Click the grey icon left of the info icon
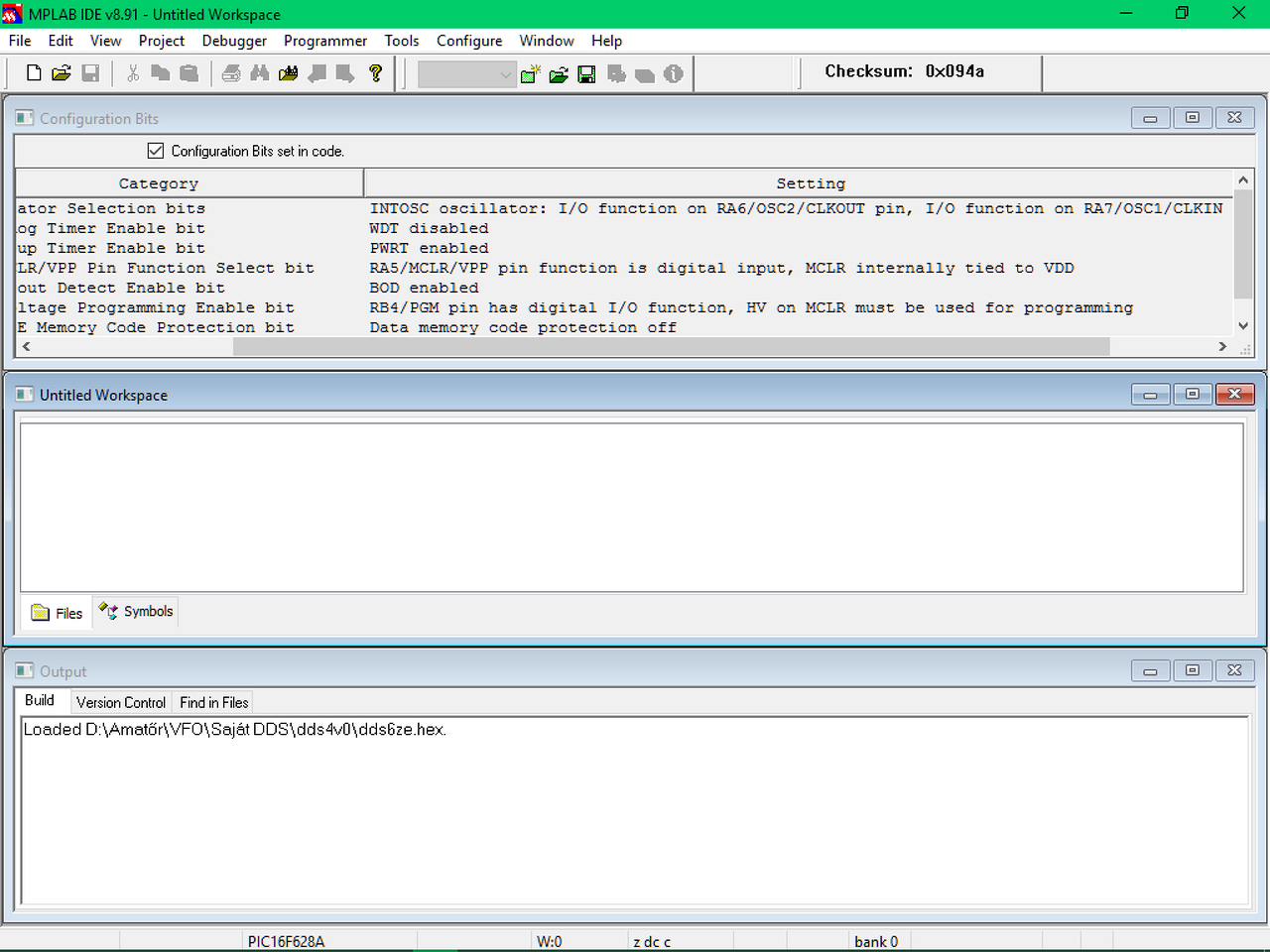This screenshot has height=952, width=1270. (645, 74)
